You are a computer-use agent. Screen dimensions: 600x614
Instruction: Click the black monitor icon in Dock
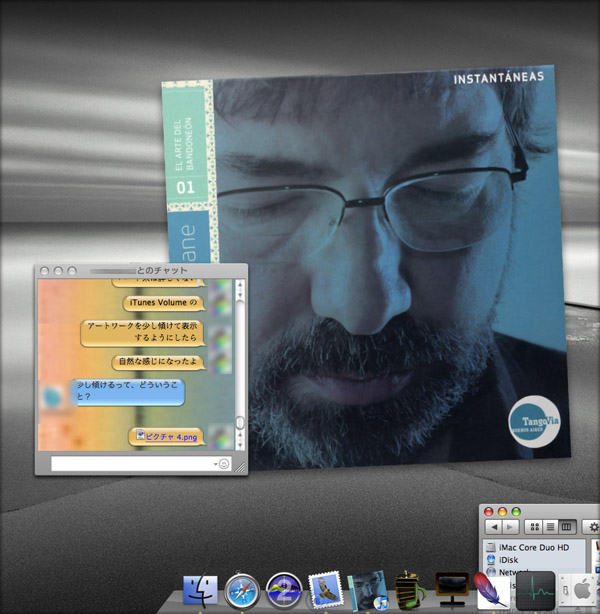pos(452,589)
